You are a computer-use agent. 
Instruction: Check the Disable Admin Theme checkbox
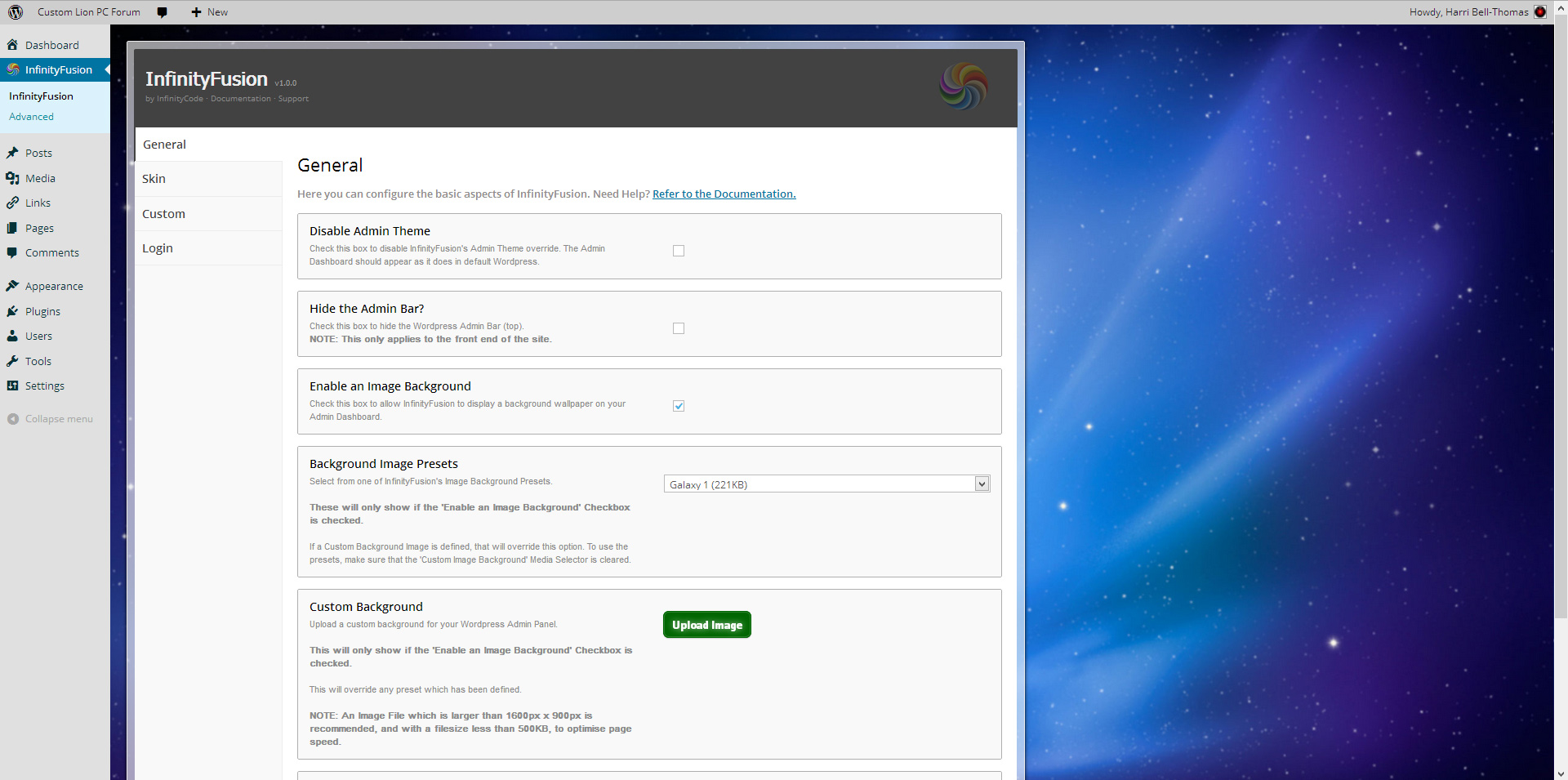[x=679, y=251]
